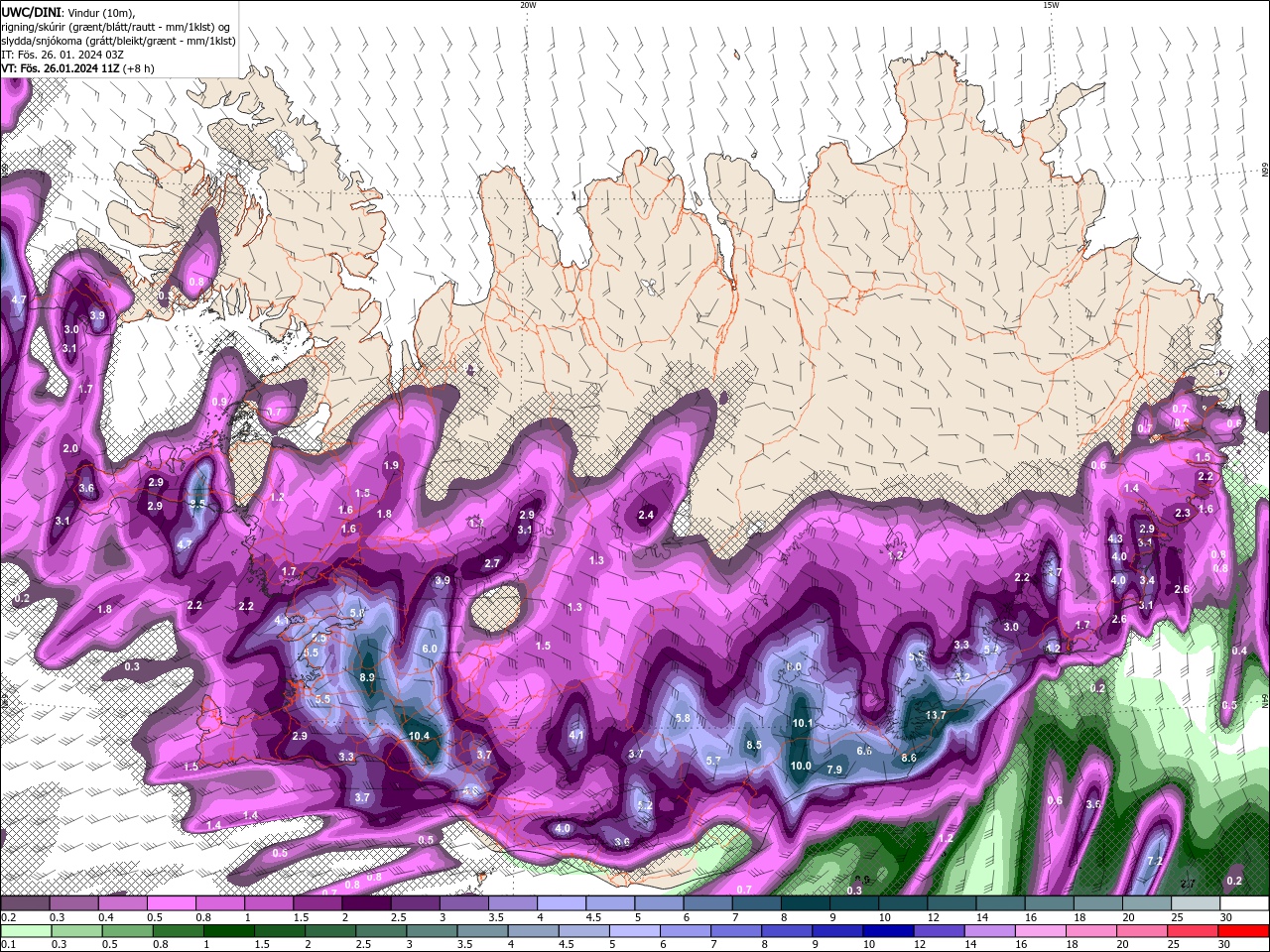The height and width of the screenshot is (952, 1270).
Task: Click the 'UWC/DINI' title text
Action: coord(31,12)
